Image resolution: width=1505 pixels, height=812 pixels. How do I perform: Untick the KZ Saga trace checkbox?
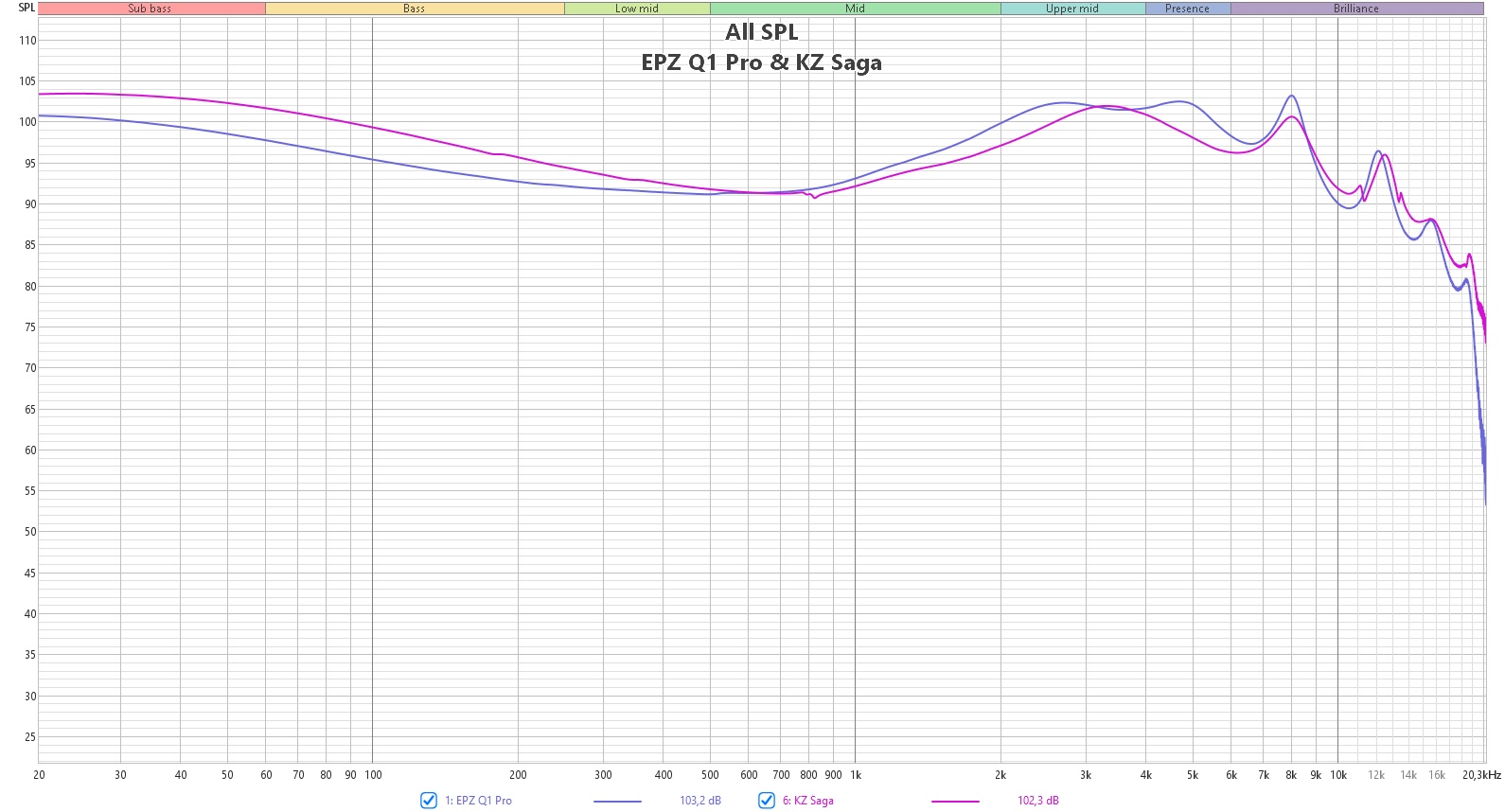click(767, 801)
